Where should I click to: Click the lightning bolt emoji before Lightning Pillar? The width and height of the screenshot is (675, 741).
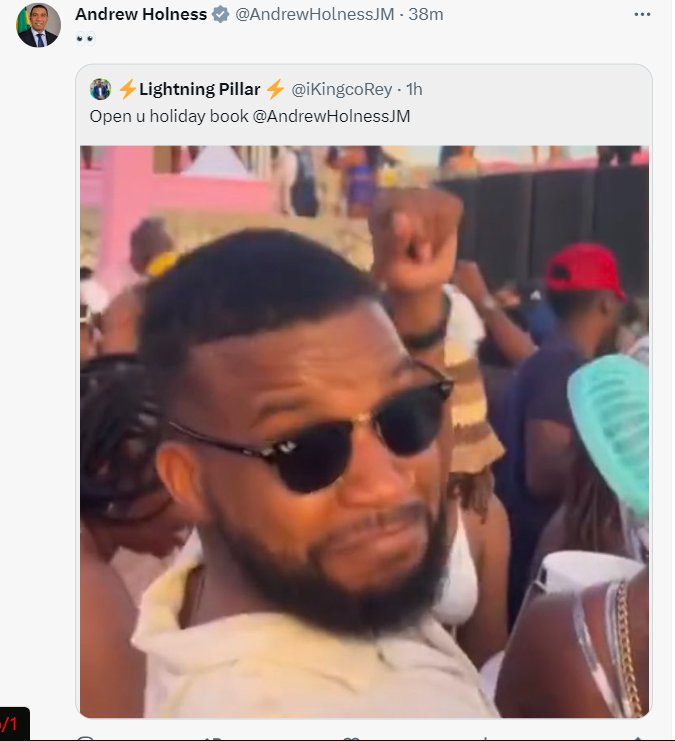128,89
